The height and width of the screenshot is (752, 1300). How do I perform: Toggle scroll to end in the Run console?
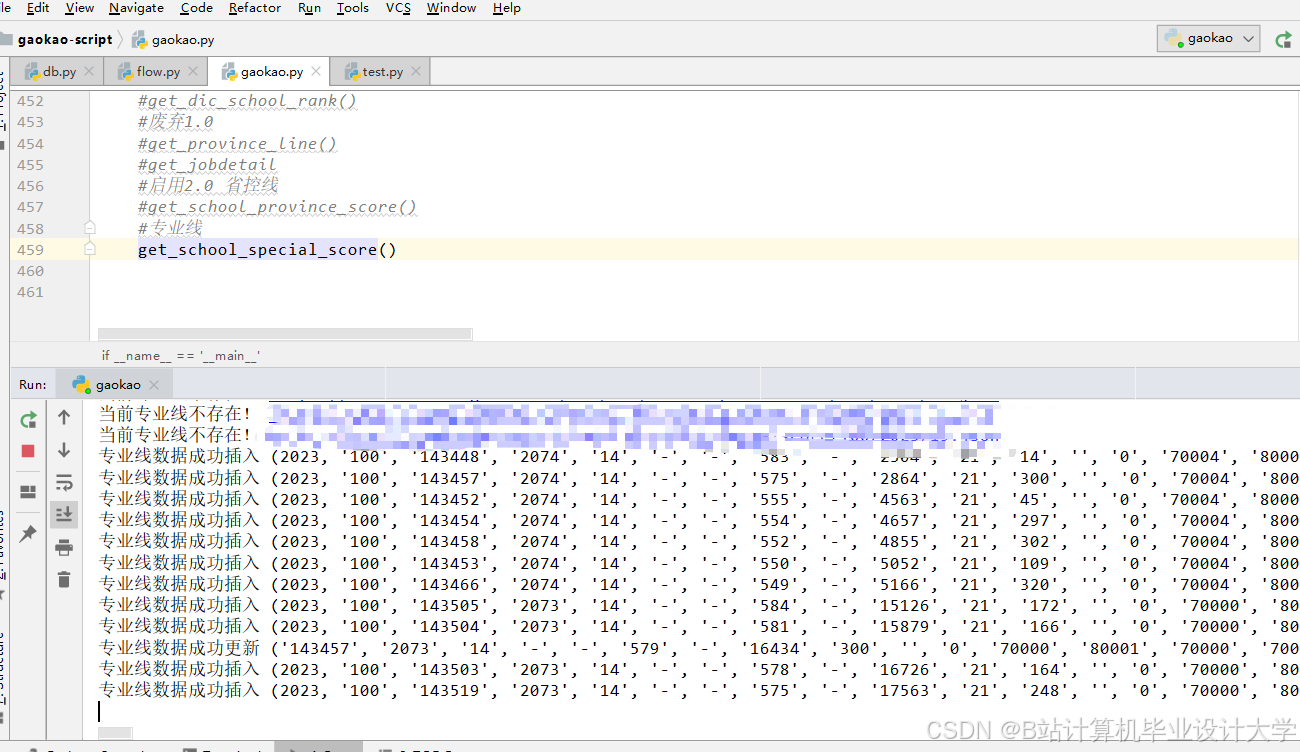(x=64, y=514)
